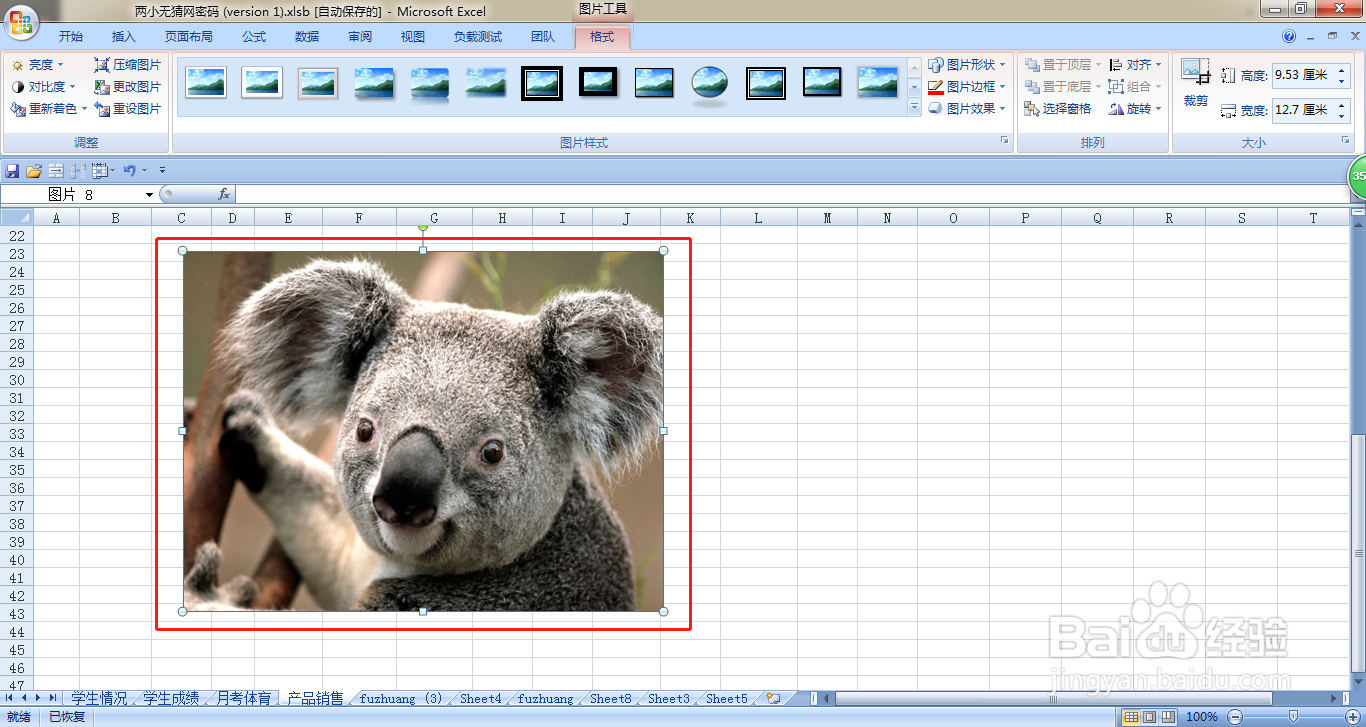This screenshot has width=1366, height=727.
Task: Click the Select All corner box
Action: [17, 218]
